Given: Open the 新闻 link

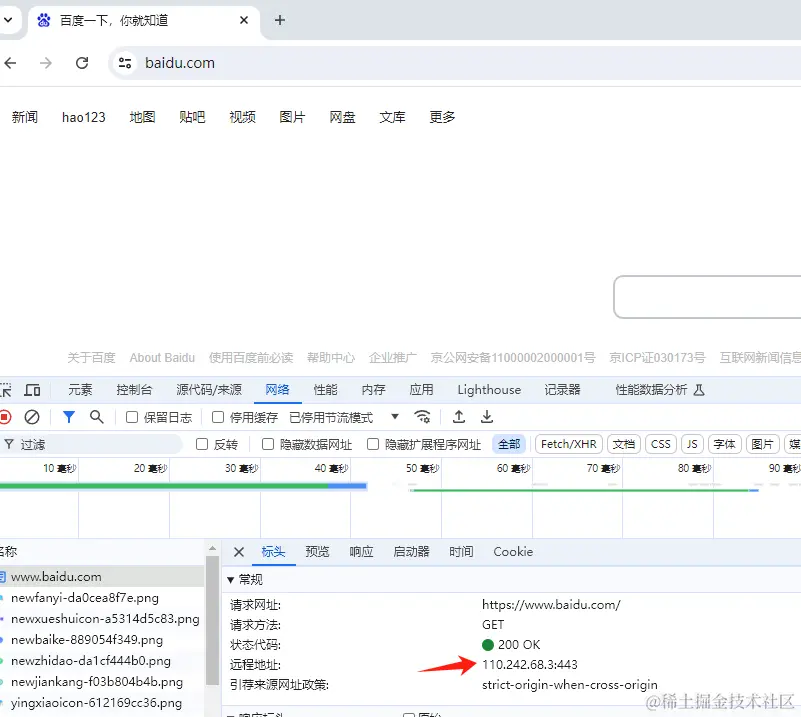Looking at the screenshot, I should point(25,117).
